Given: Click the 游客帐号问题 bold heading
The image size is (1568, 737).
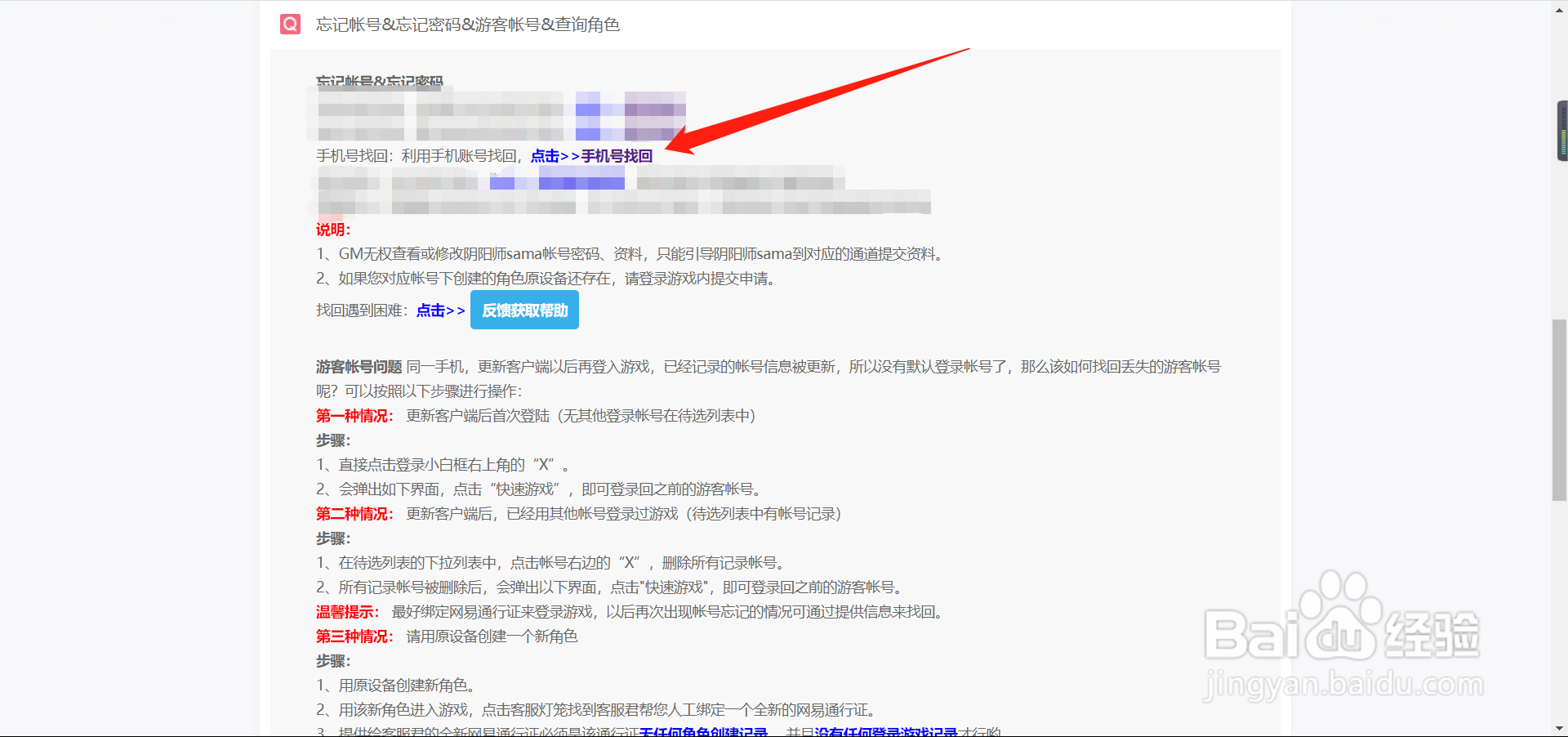Looking at the screenshot, I should 359,366.
